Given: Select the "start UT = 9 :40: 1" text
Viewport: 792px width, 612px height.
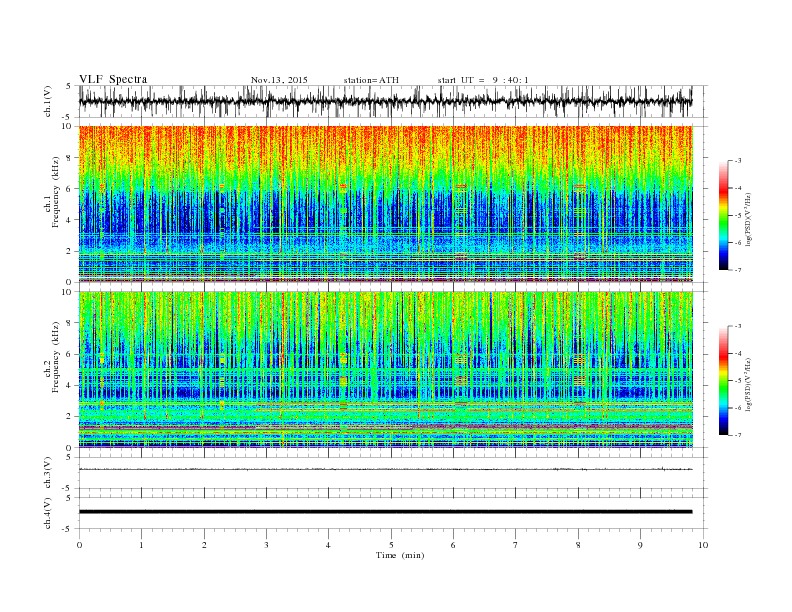Looking at the screenshot, I should click(483, 80).
